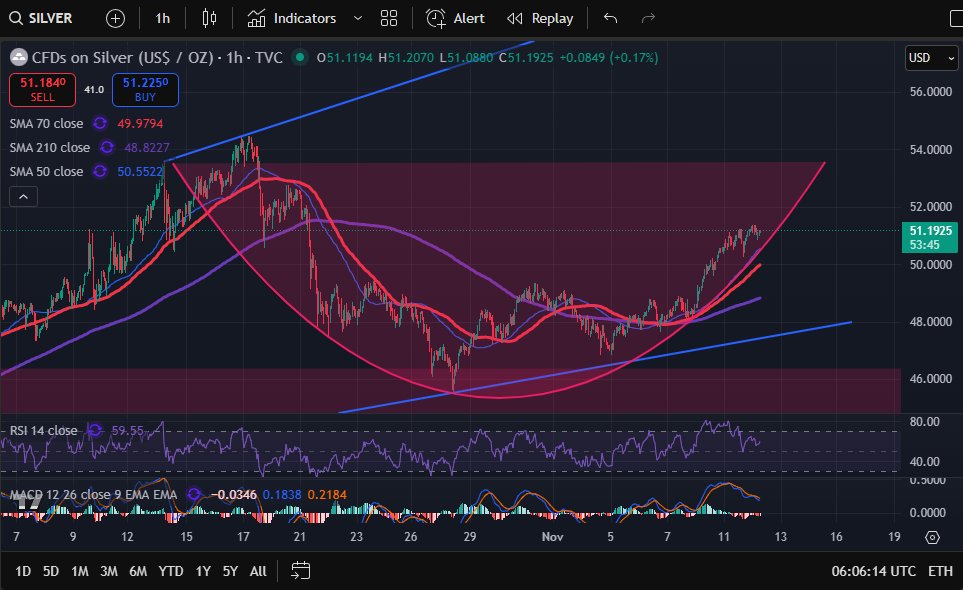The image size is (963, 590).
Task: Expand the Indicators favorites dropdown arrow
Action: tap(358, 18)
